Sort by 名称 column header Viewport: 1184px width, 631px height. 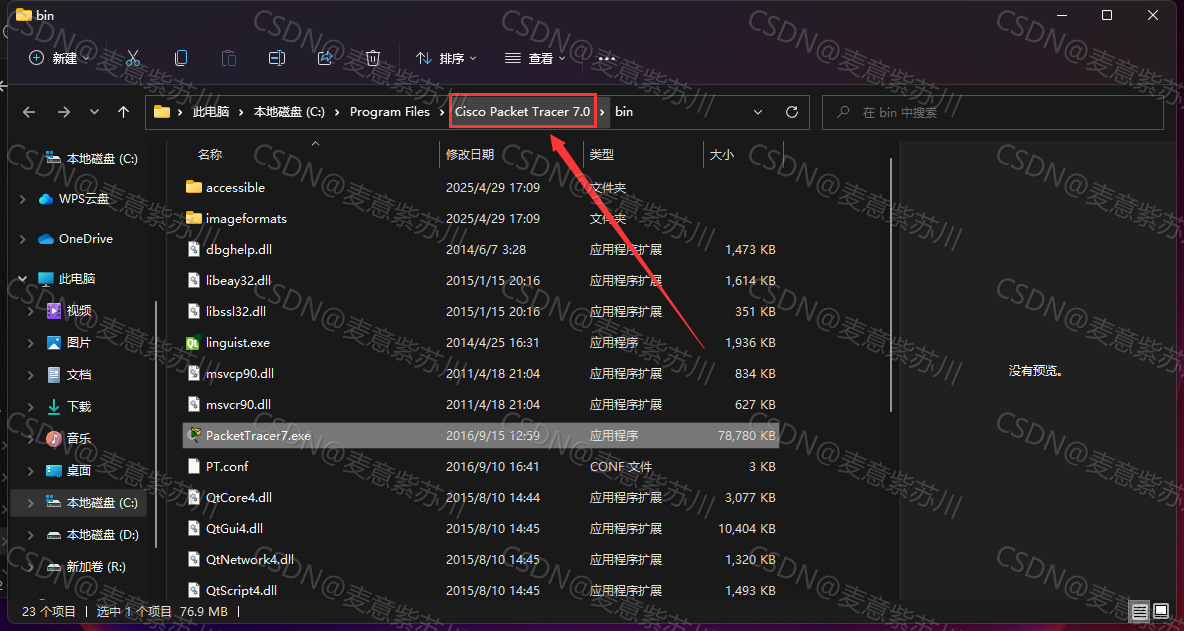[x=210, y=154]
